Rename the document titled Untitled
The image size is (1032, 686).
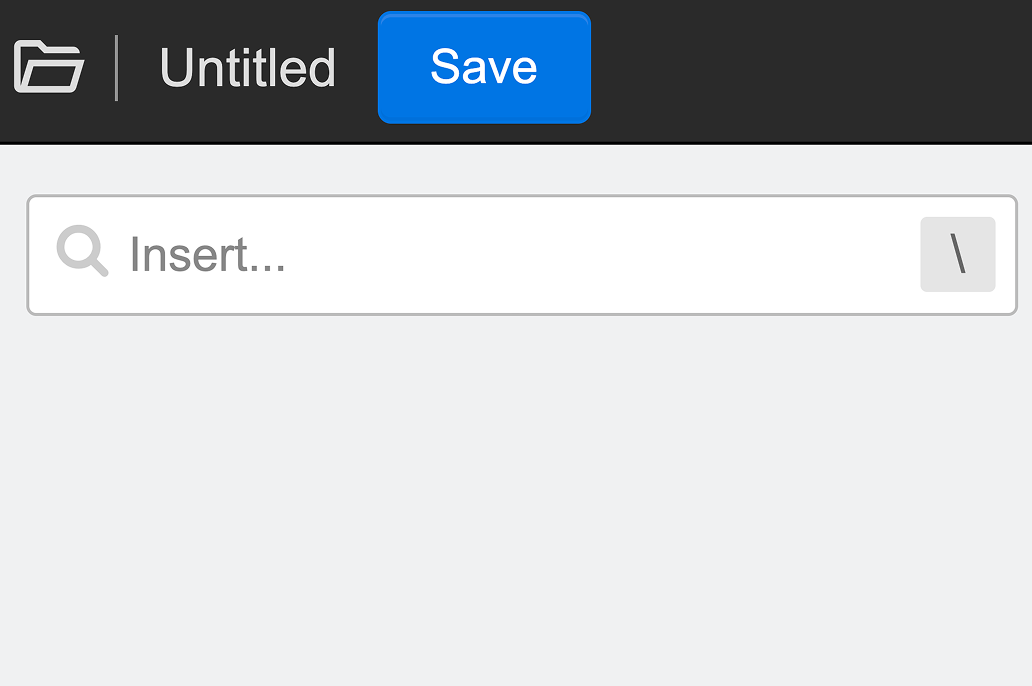coord(247,67)
